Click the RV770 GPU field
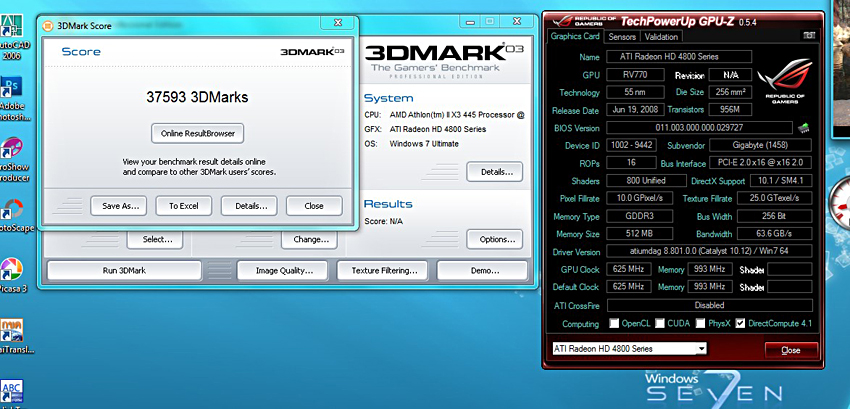This screenshot has height=409, width=850. coord(635,75)
